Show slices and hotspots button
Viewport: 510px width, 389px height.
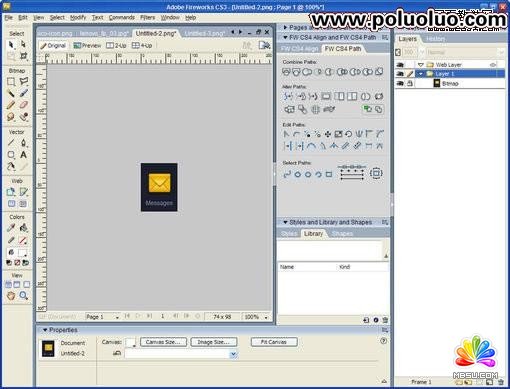click(x=23, y=204)
